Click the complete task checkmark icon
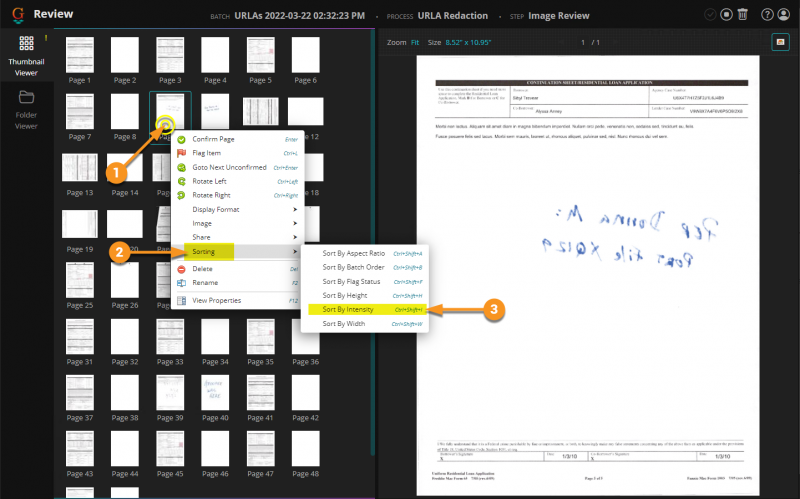 [710, 15]
